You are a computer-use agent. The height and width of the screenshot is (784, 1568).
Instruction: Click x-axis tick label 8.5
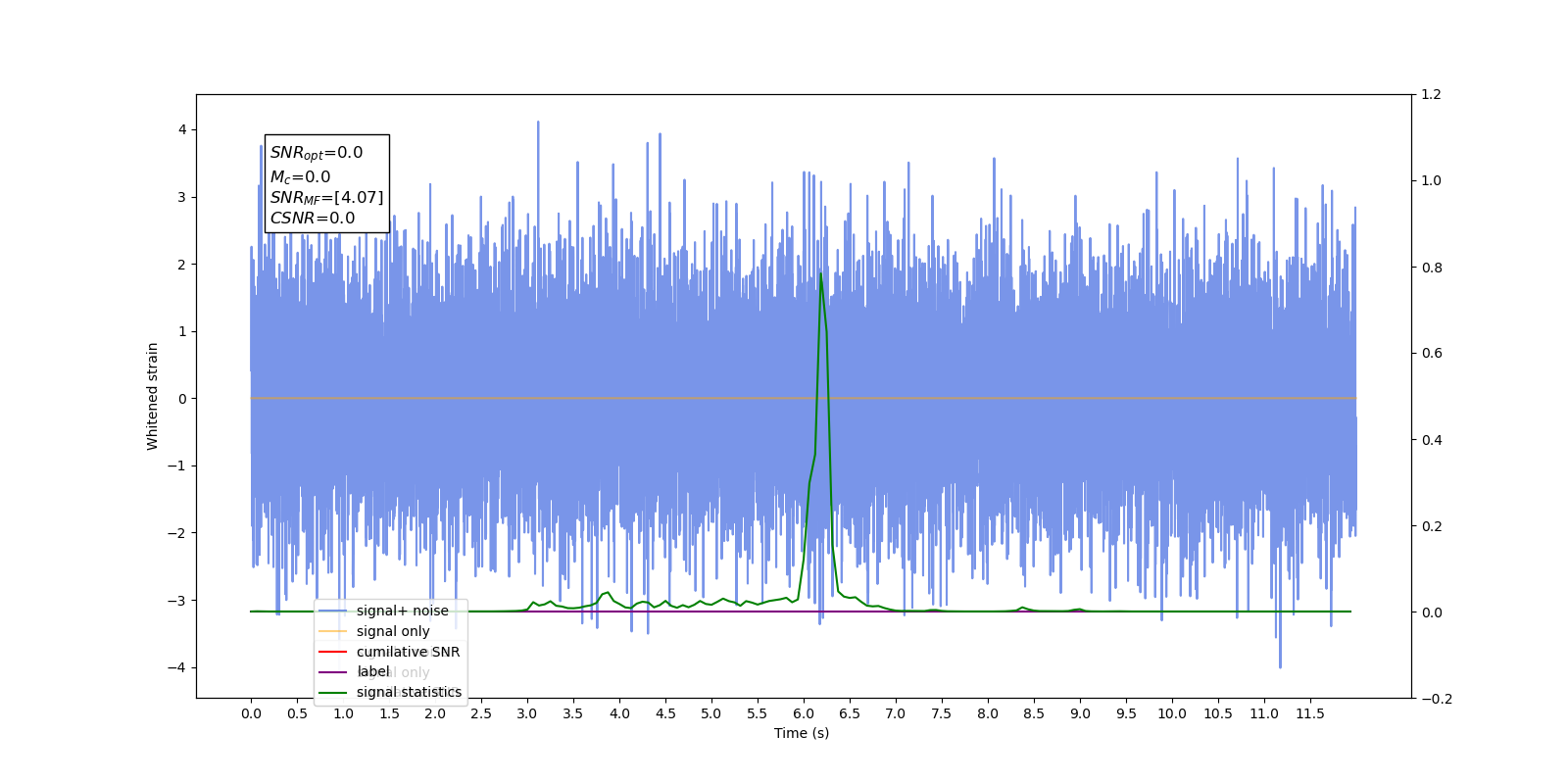tap(1034, 713)
